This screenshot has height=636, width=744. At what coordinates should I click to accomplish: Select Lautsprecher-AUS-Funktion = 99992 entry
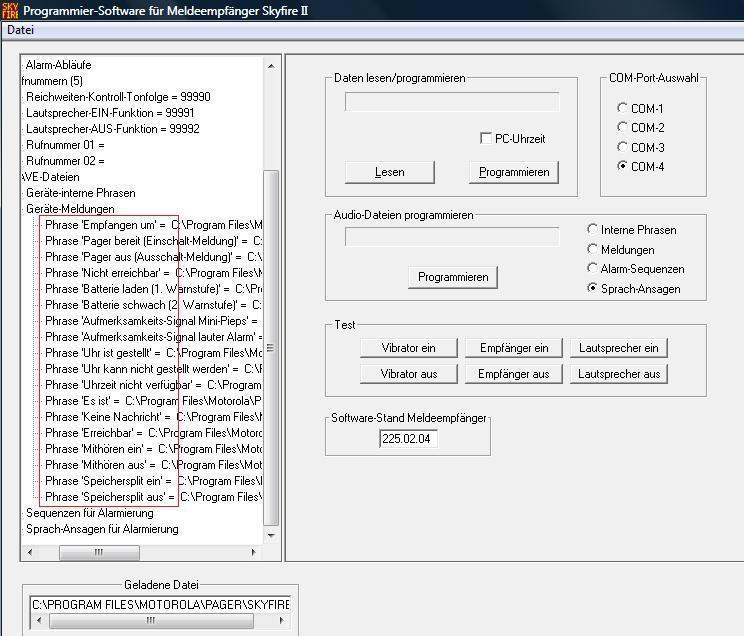coord(112,129)
